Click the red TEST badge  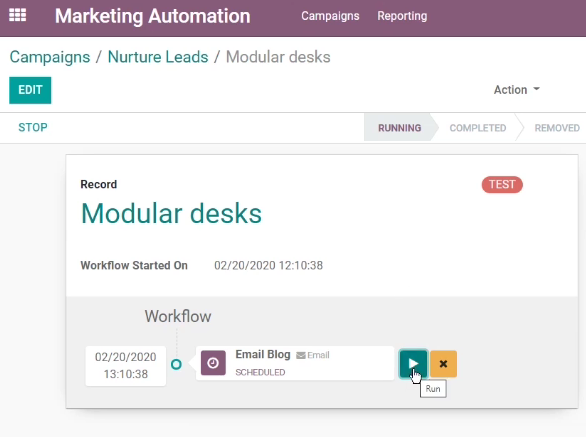pos(502,185)
